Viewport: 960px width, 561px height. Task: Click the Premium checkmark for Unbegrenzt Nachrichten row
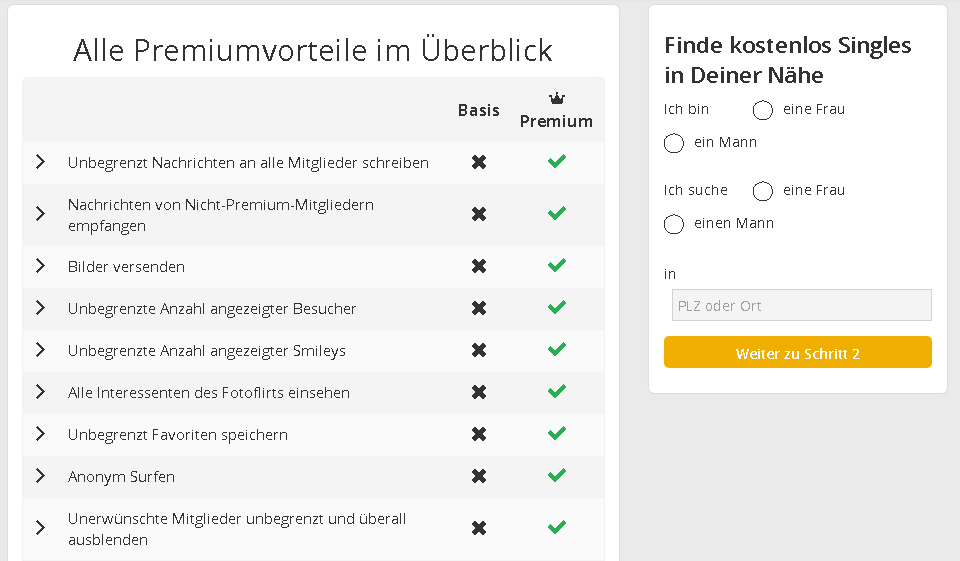557,161
